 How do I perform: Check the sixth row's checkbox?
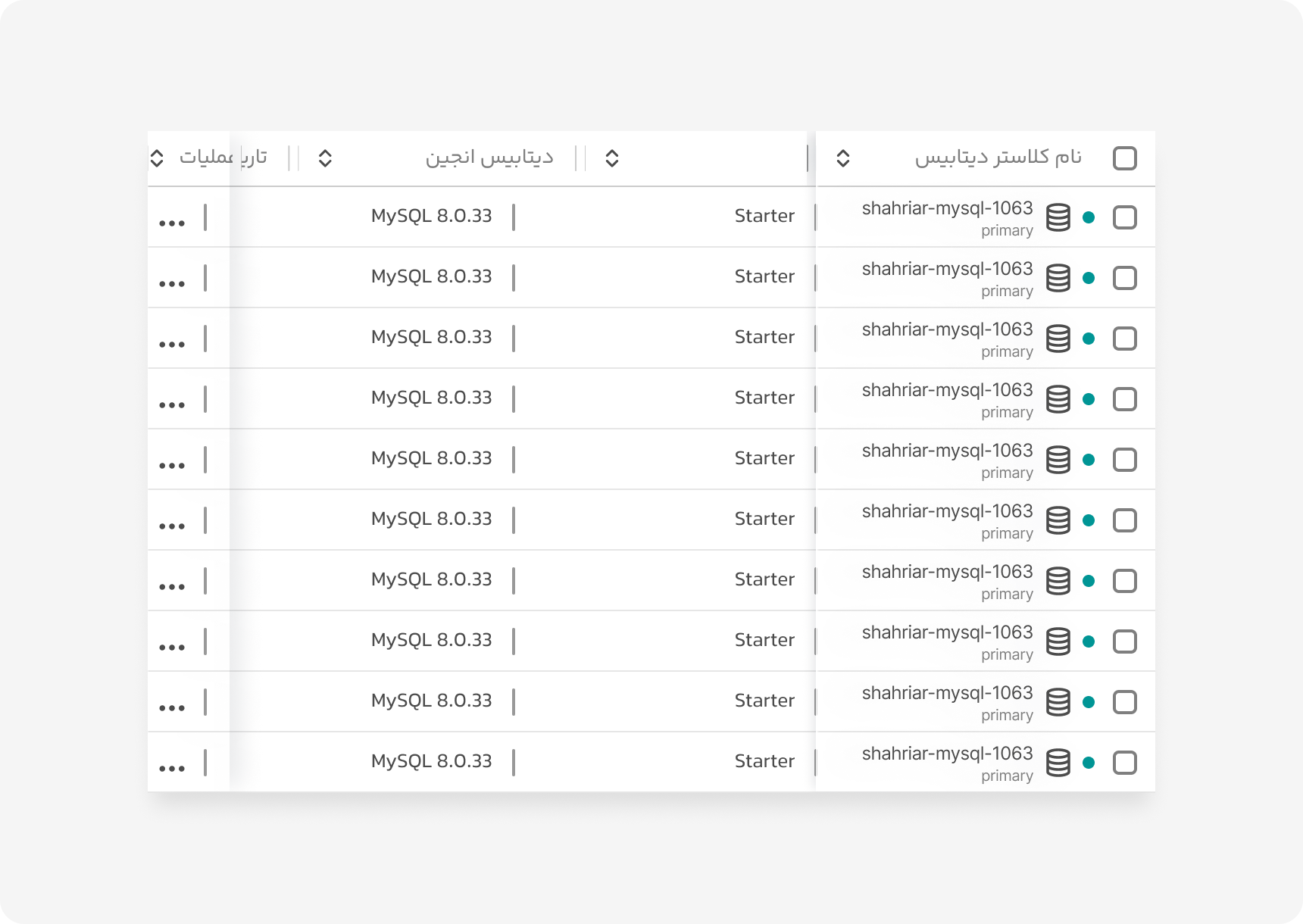click(1125, 520)
